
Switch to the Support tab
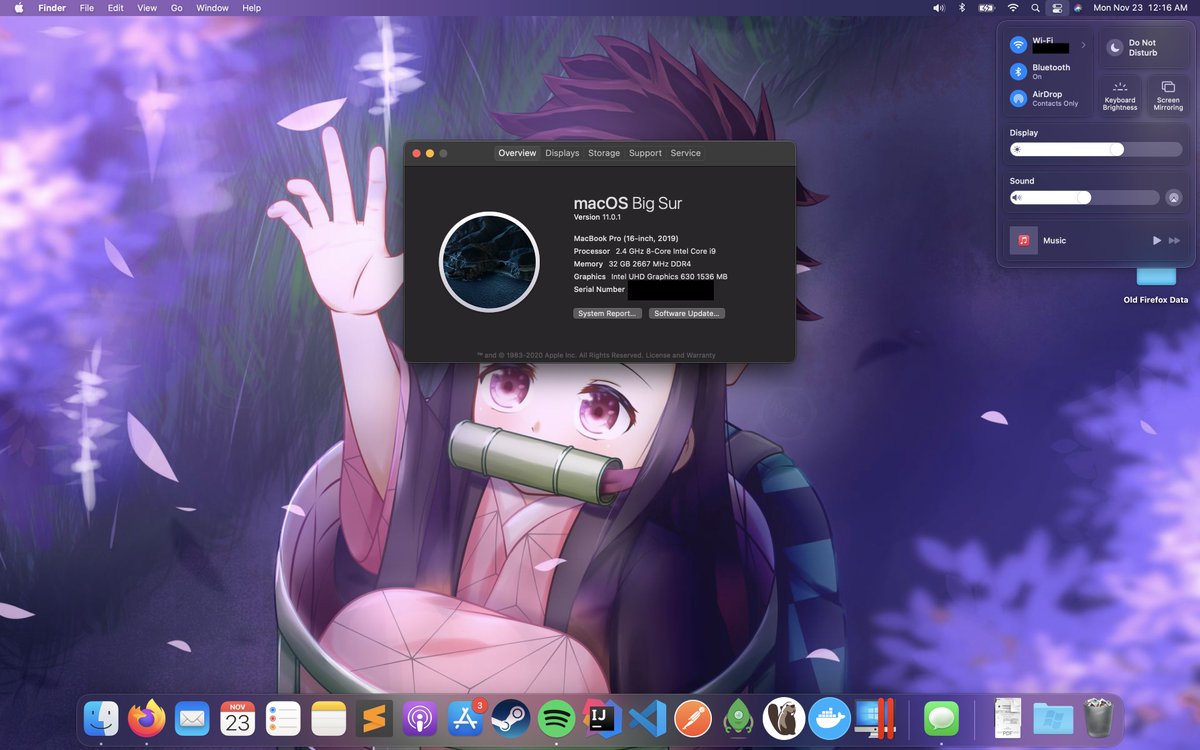coord(645,153)
